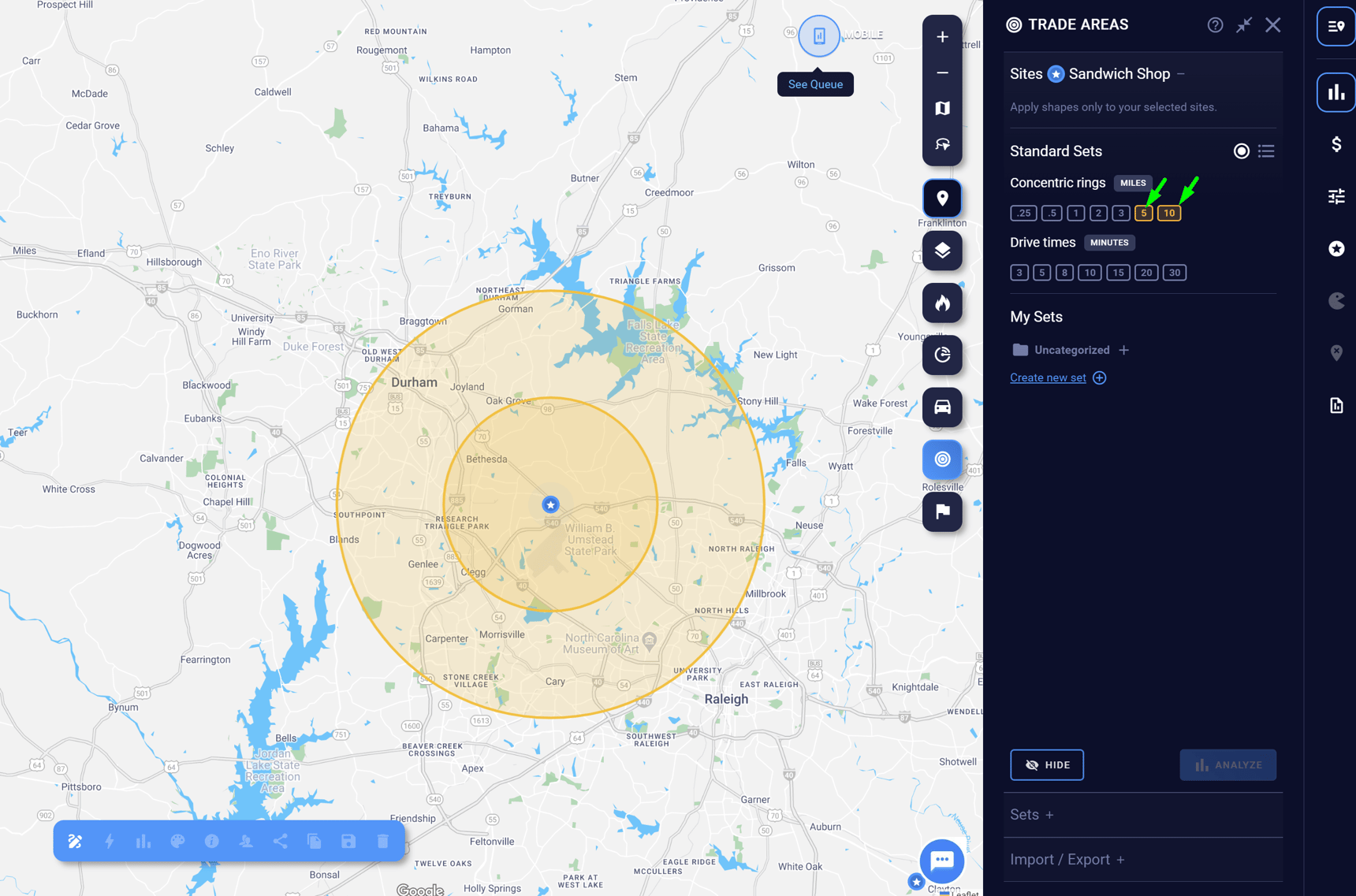Click the location pin tool
This screenshot has width=1356, height=896.
(942, 199)
